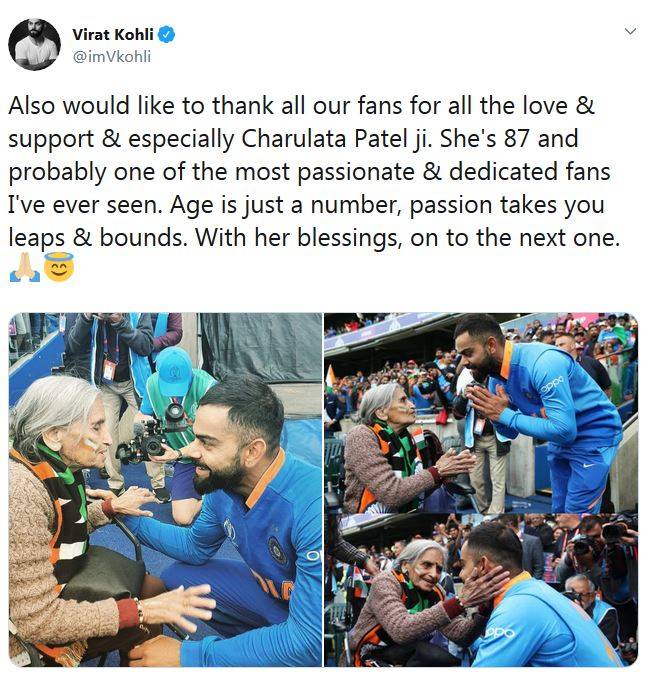The width and height of the screenshot is (650, 685).
Task: Click the text "on to the next one."
Action: click(515, 238)
